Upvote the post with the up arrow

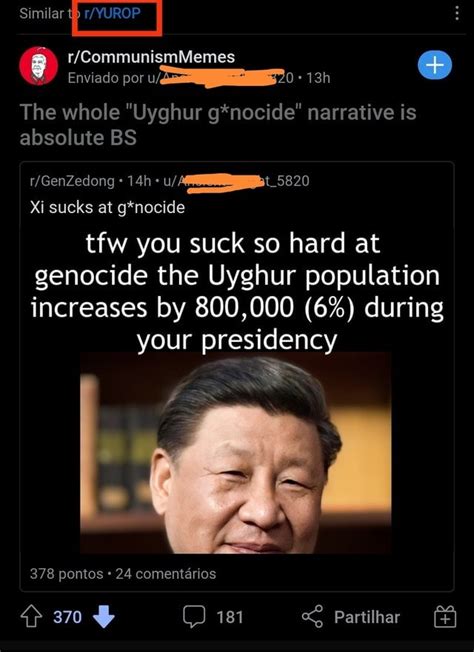(31, 617)
